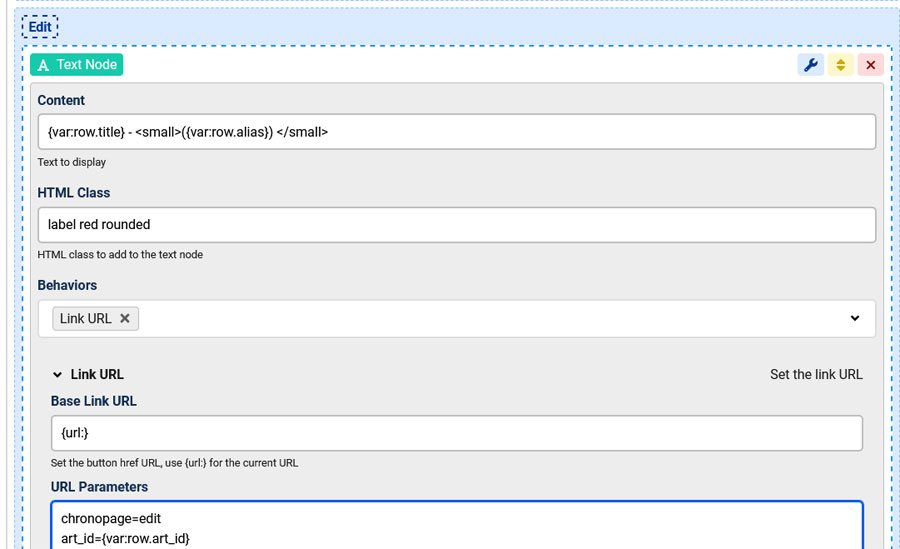Delete Text Node with red X
Screen dimensions: 900x549
[870, 65]
